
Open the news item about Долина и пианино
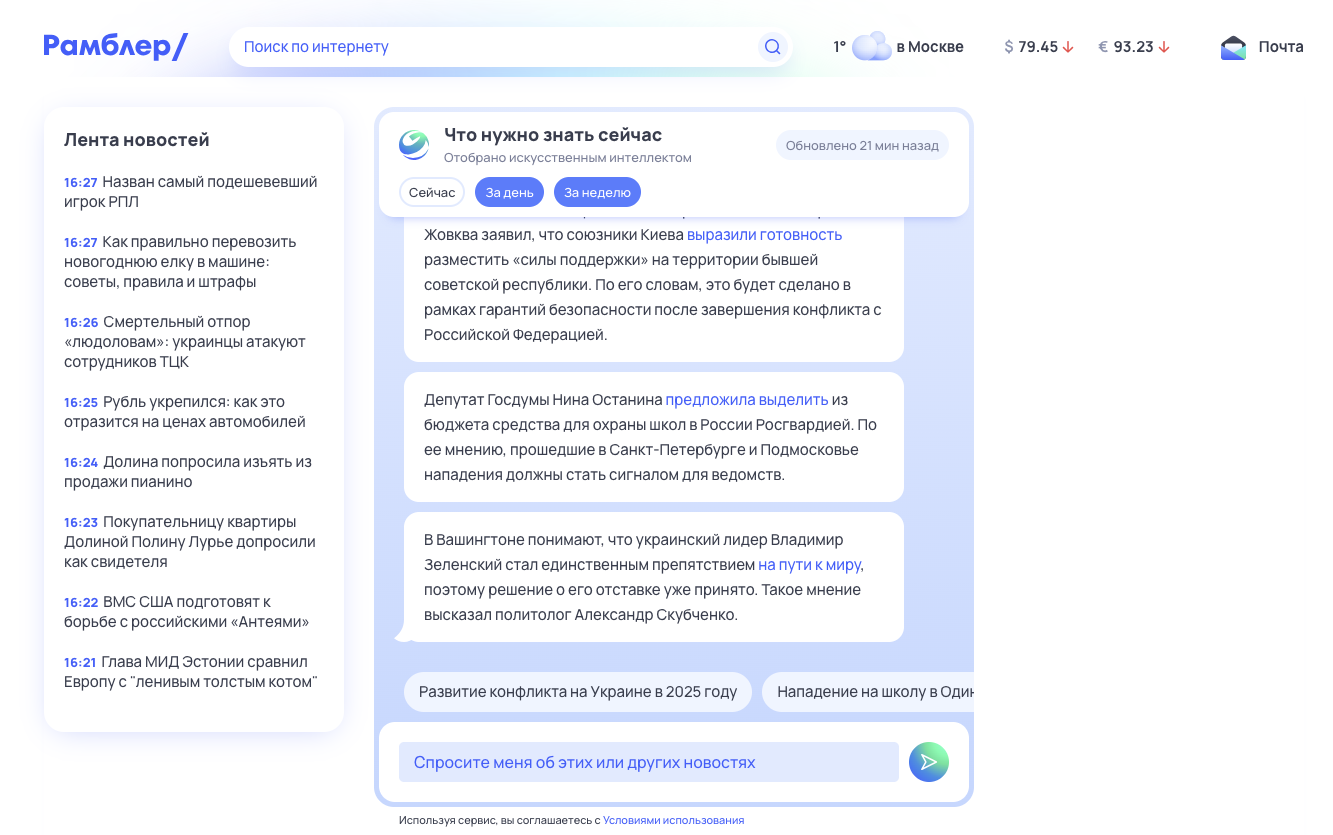click(x=187, y=471)
